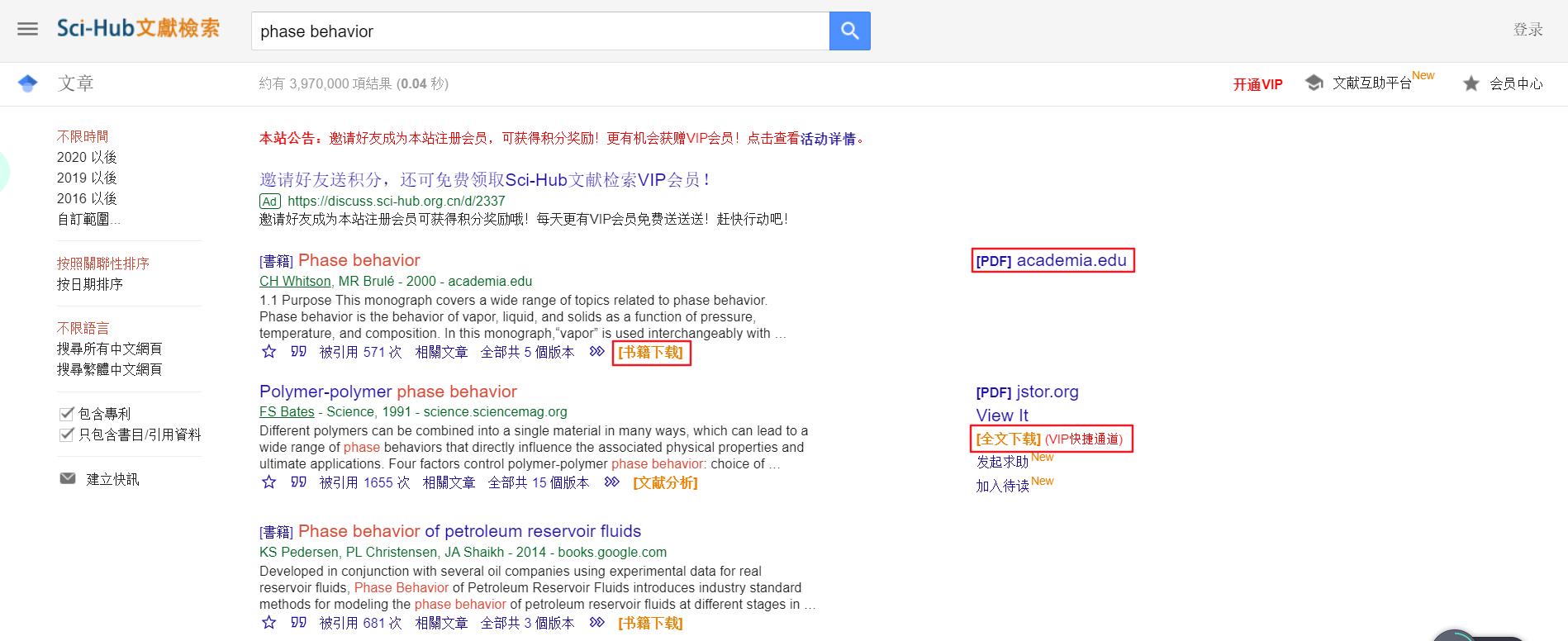1568x641 pixels.
Task: Star the Polymer-polymer phase behavior result
Action: tap(268, 482)
